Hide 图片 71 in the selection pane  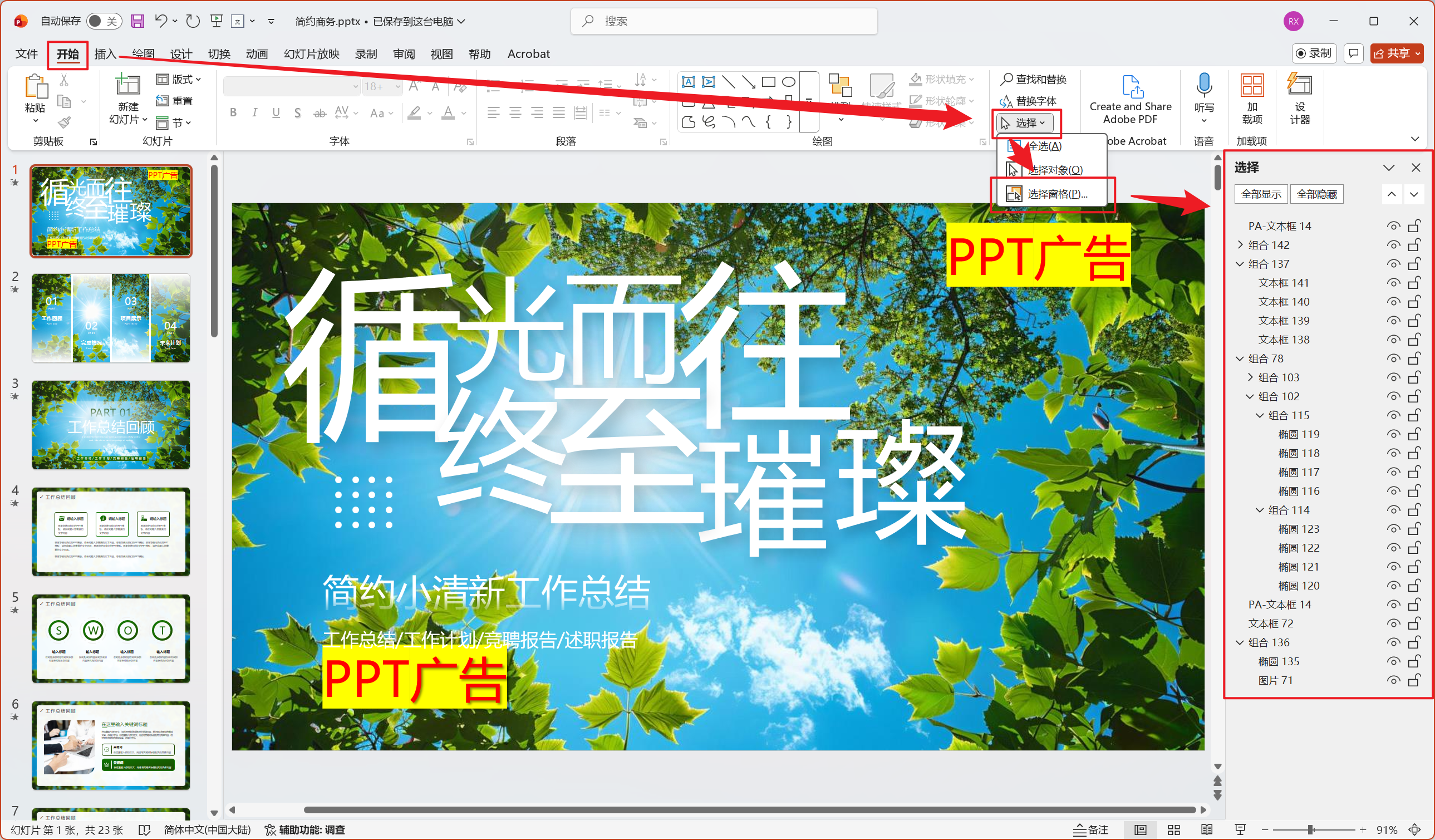point(1394,680)
